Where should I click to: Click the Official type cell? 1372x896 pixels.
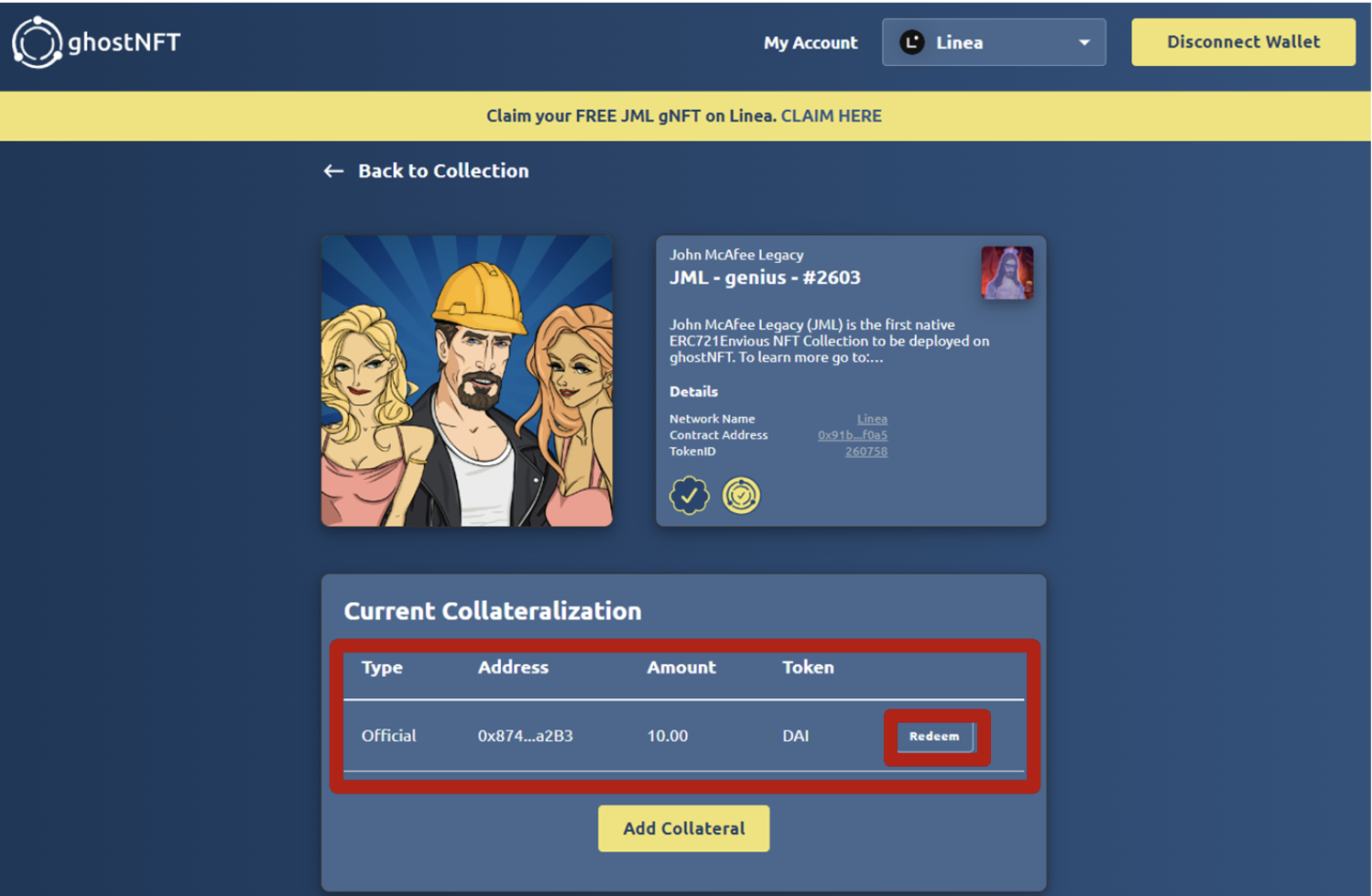point(388,736)
